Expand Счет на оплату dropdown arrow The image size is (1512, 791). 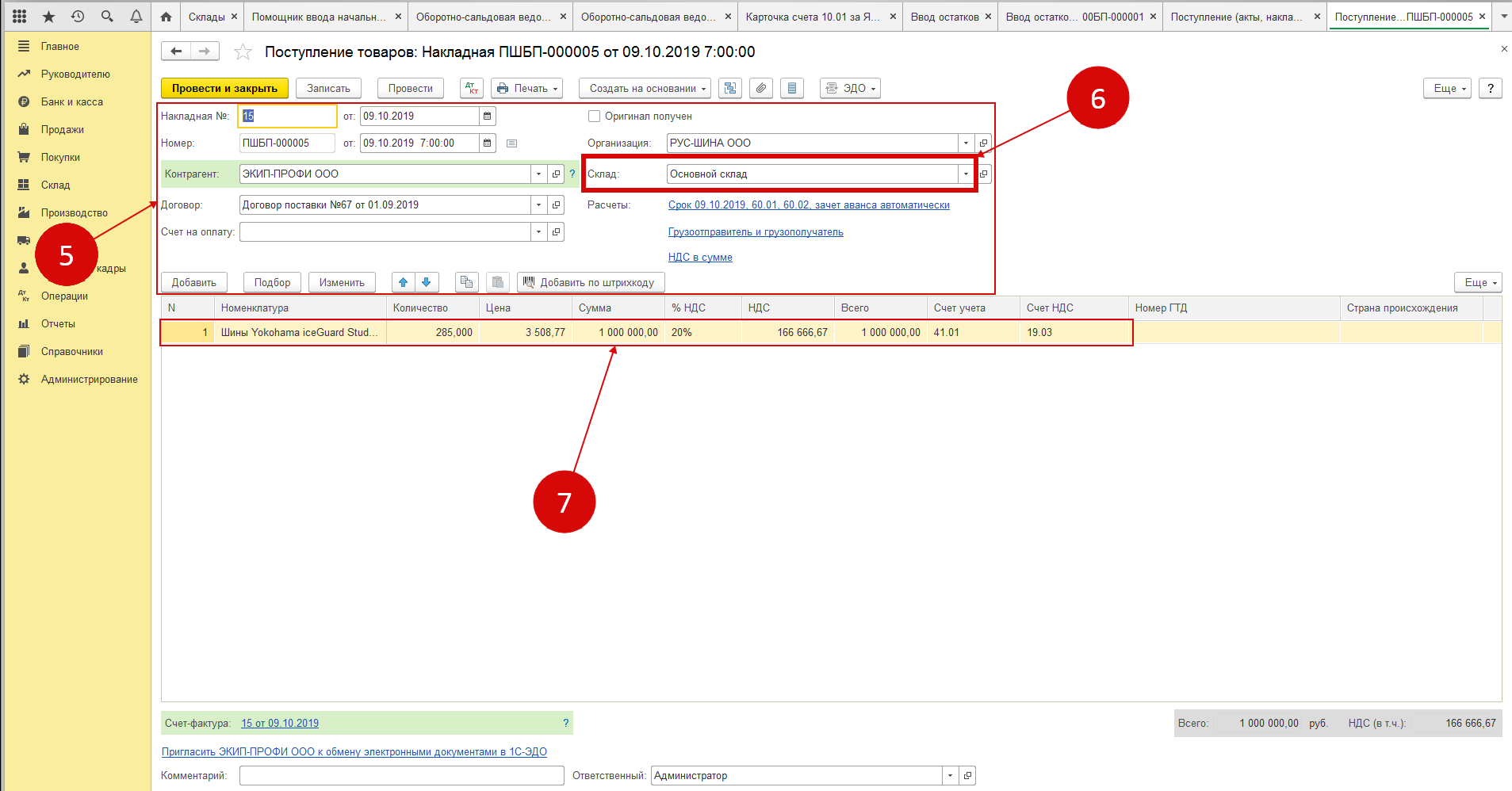click(x=539, y=231)
